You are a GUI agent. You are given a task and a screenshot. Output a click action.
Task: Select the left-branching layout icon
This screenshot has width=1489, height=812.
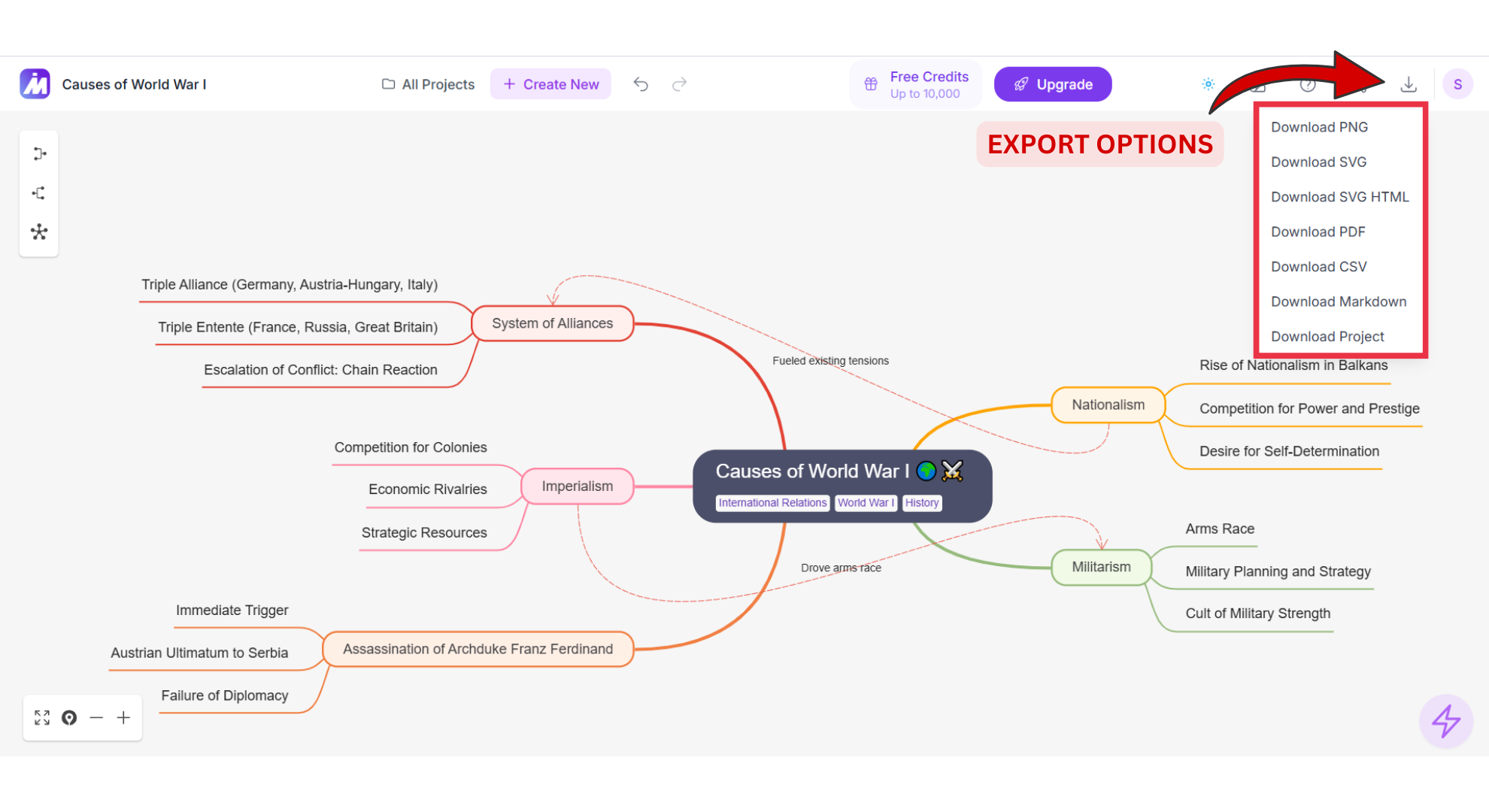coord(39,193)
